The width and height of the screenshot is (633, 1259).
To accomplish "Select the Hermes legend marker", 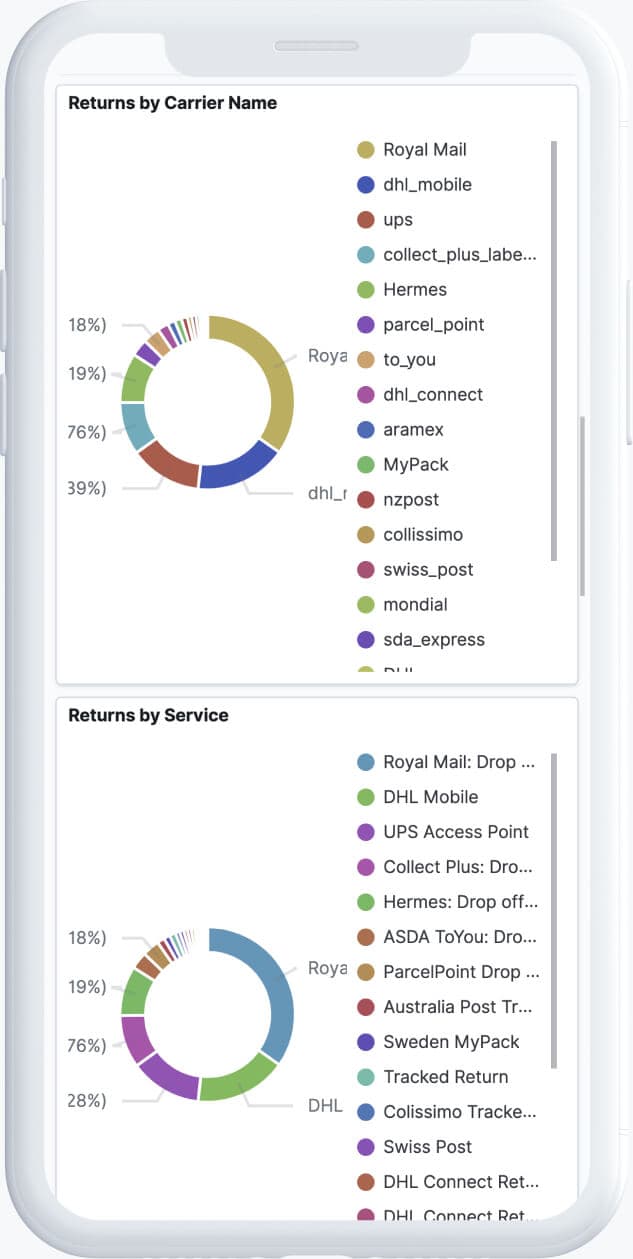I will pyautogui.click(x=368, y=289).
